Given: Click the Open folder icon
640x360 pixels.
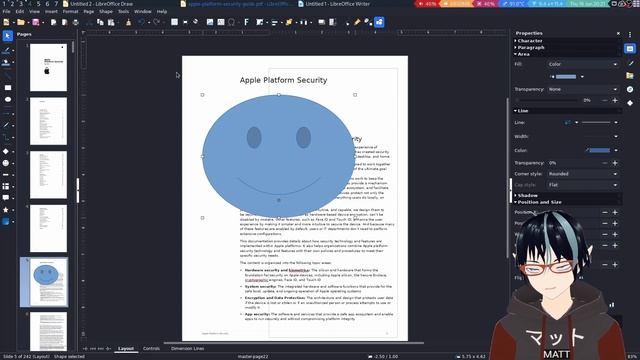Looking at the screenshot, I should (x=20, y=22).
